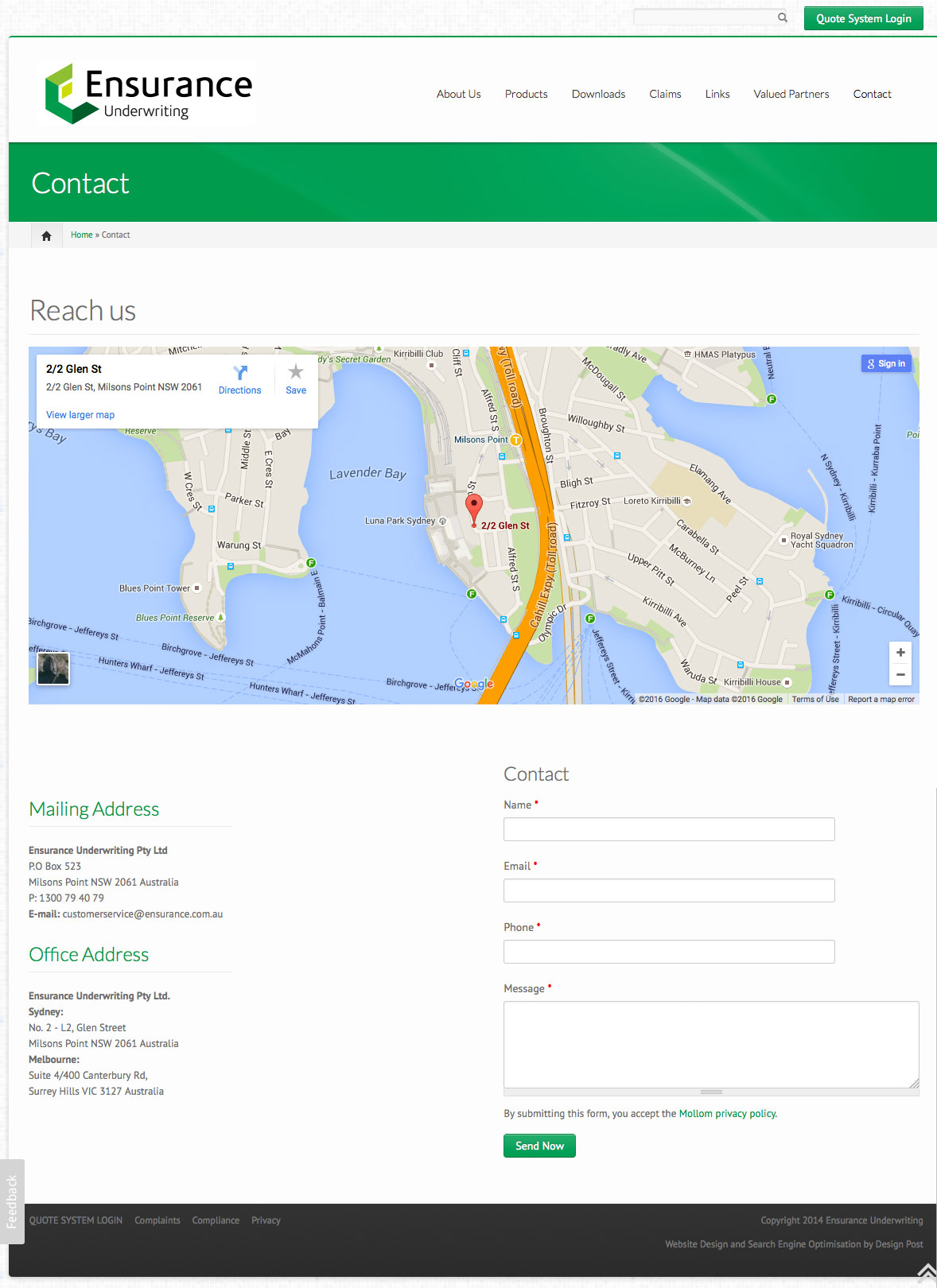Viewport: 937px width, 1288px height.
Task: Click Compliance footer link
Action: 216,1220
